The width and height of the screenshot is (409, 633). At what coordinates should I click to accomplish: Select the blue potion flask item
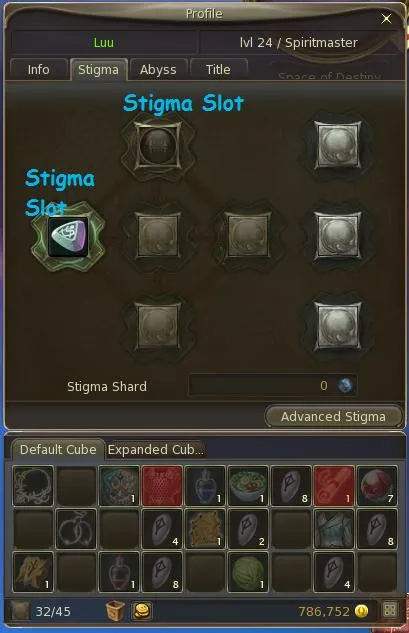coord(205,486)
